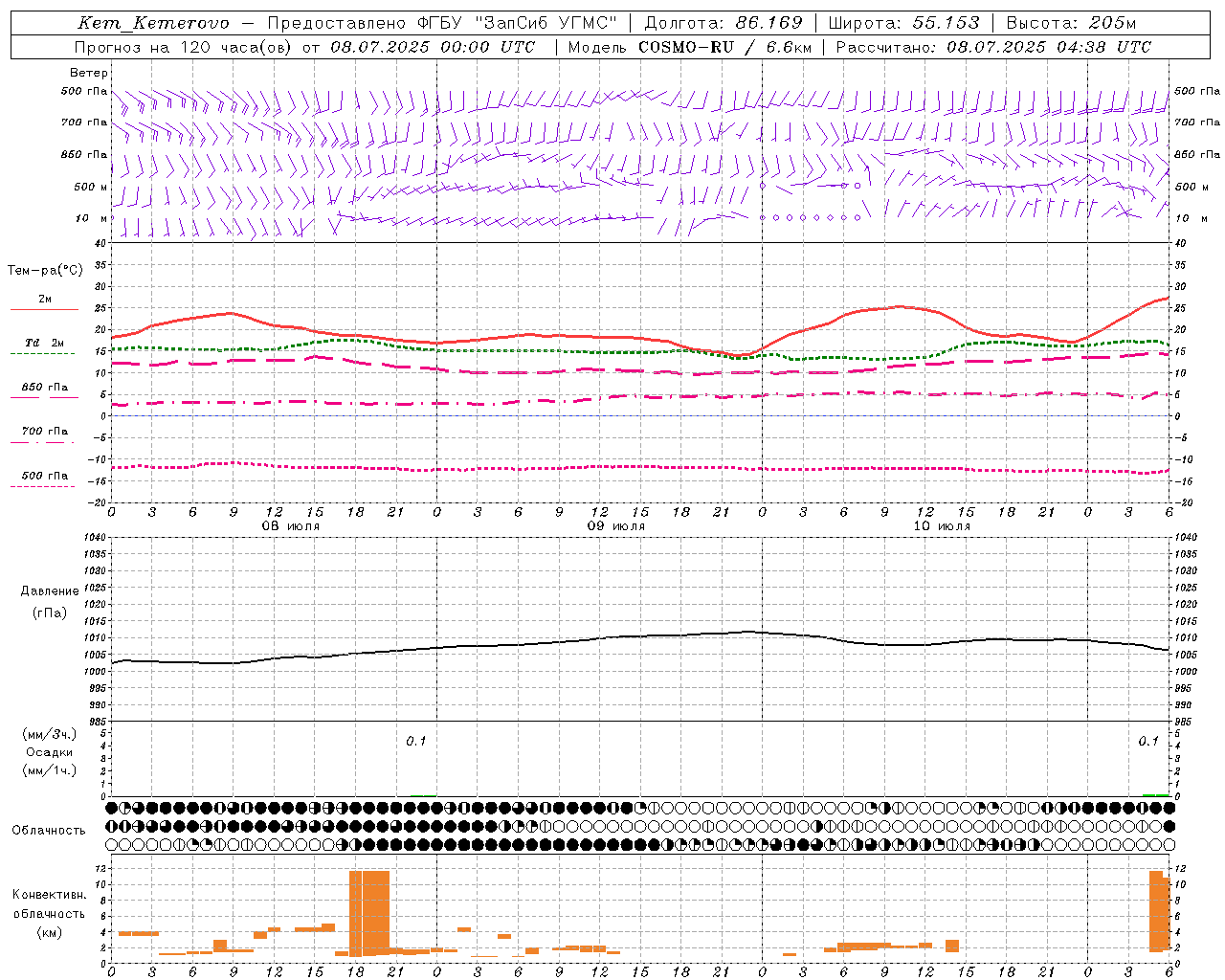Click the (мм/3ч.) precipitation unit label
Screen dimensions: 1225x980
click(x=50, y=734)
